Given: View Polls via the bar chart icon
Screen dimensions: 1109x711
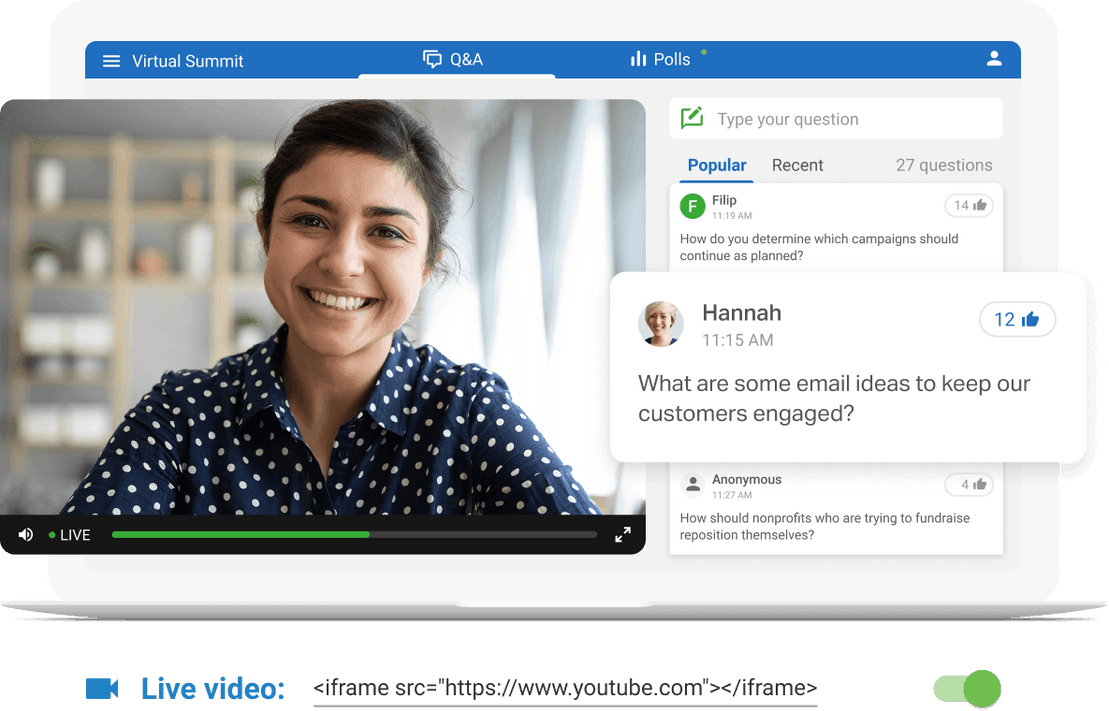Looking at the screenshot, I should point(639,58).
